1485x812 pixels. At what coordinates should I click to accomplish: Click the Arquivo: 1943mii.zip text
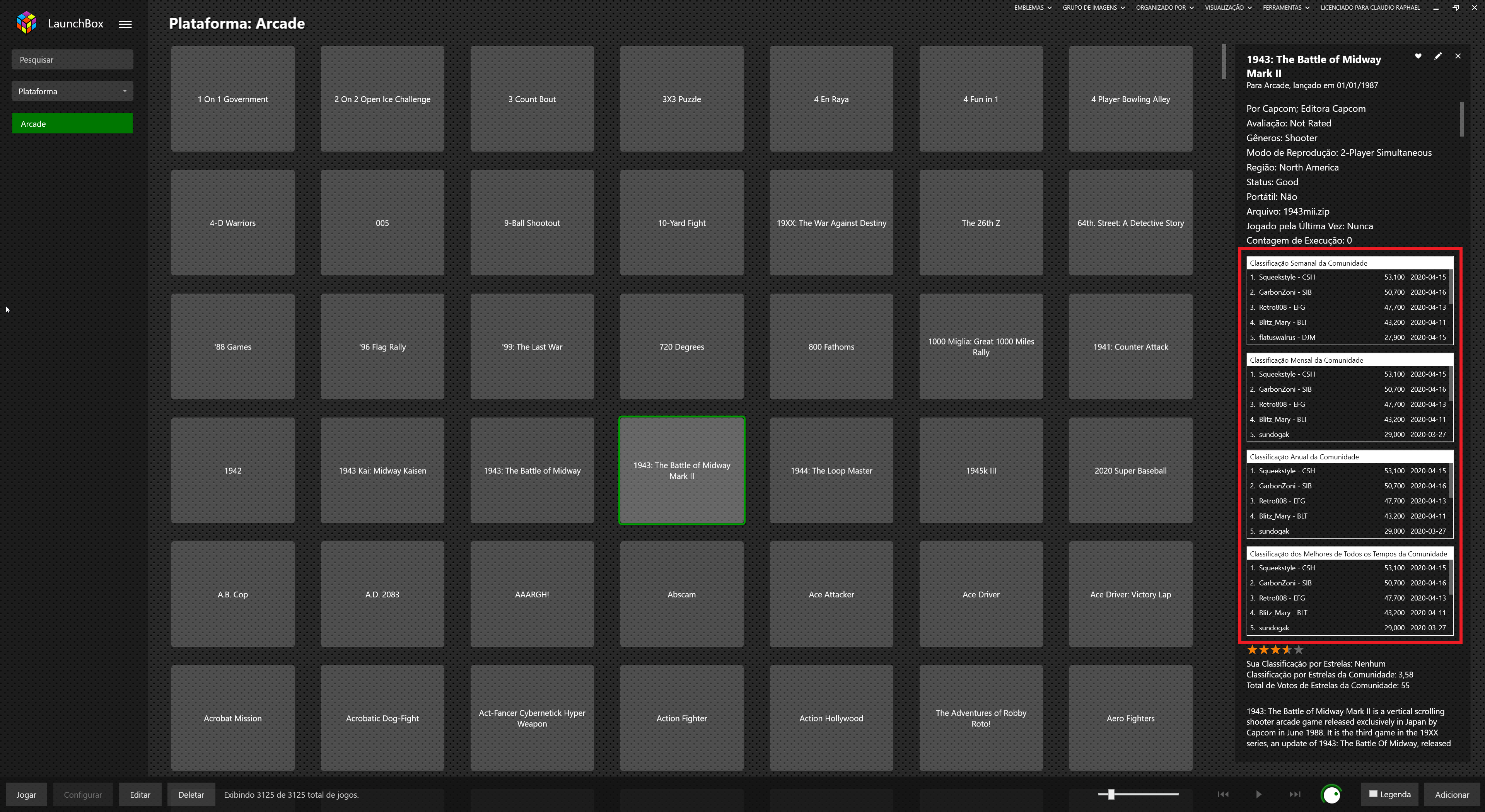1287,212
